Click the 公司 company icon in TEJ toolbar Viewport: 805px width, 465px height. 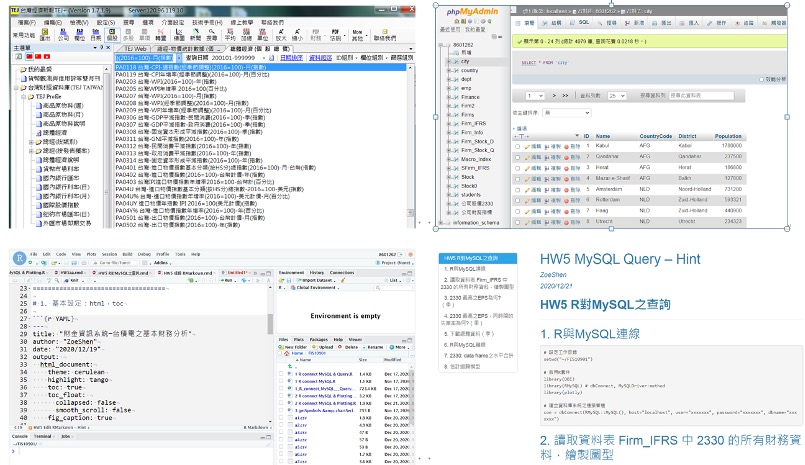pos(63,35)
